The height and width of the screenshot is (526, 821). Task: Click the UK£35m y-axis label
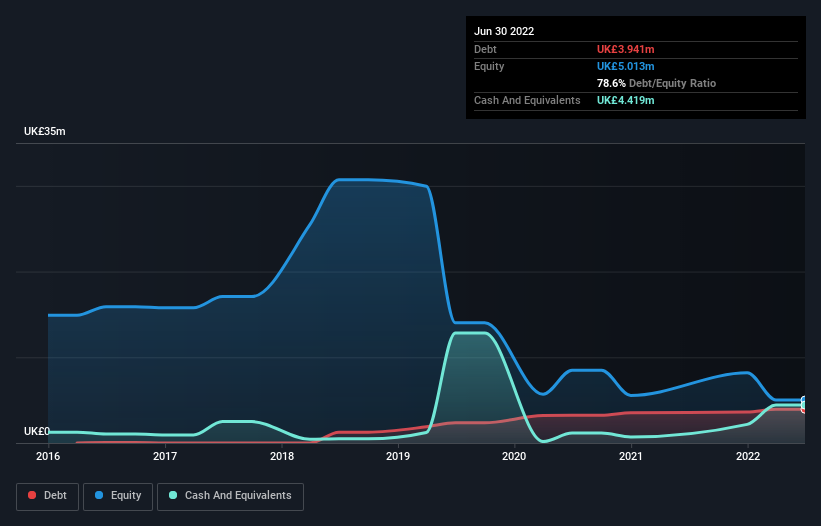[x=45, y=131]
